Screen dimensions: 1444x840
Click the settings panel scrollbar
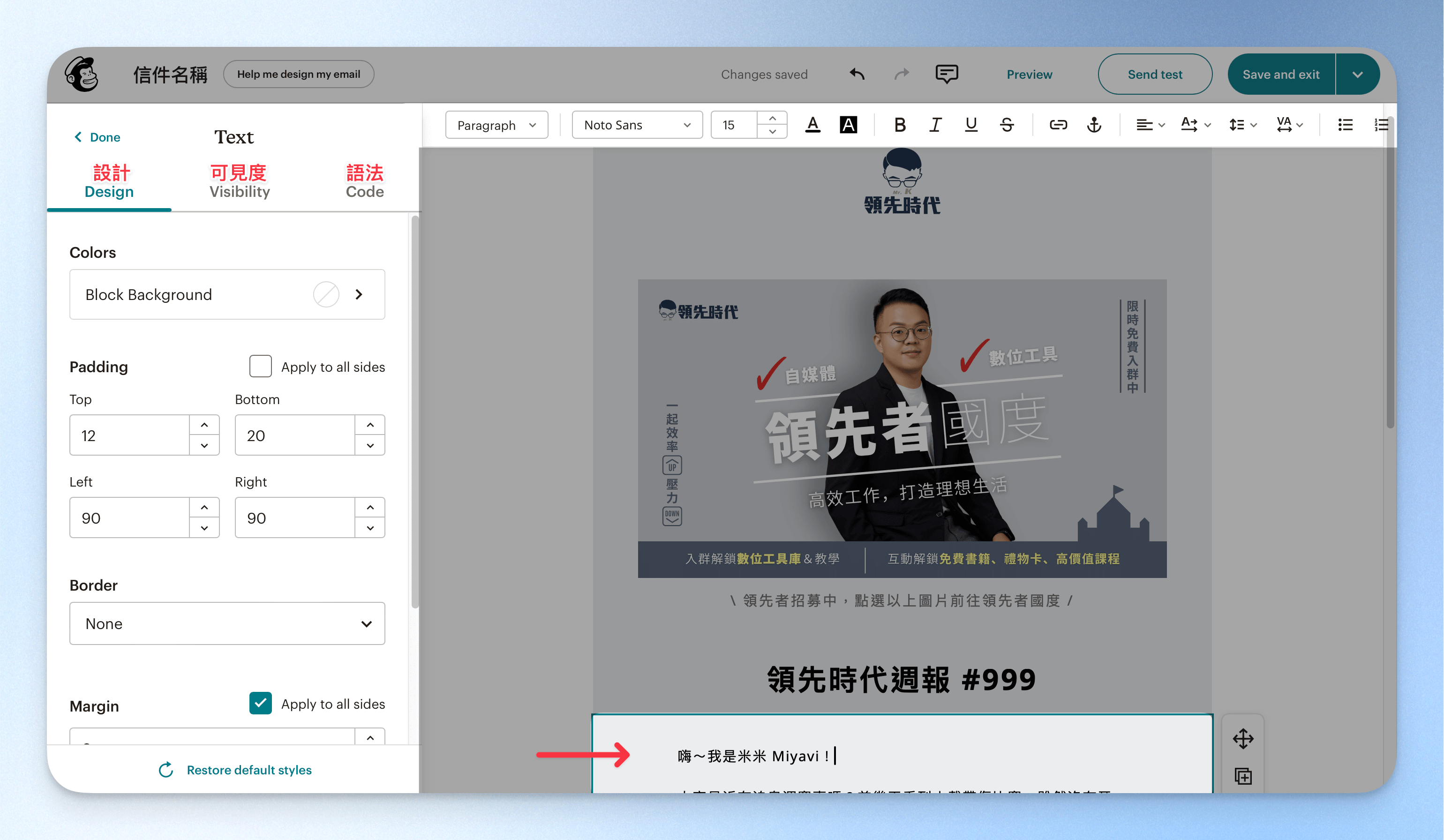tap(415, 411)
